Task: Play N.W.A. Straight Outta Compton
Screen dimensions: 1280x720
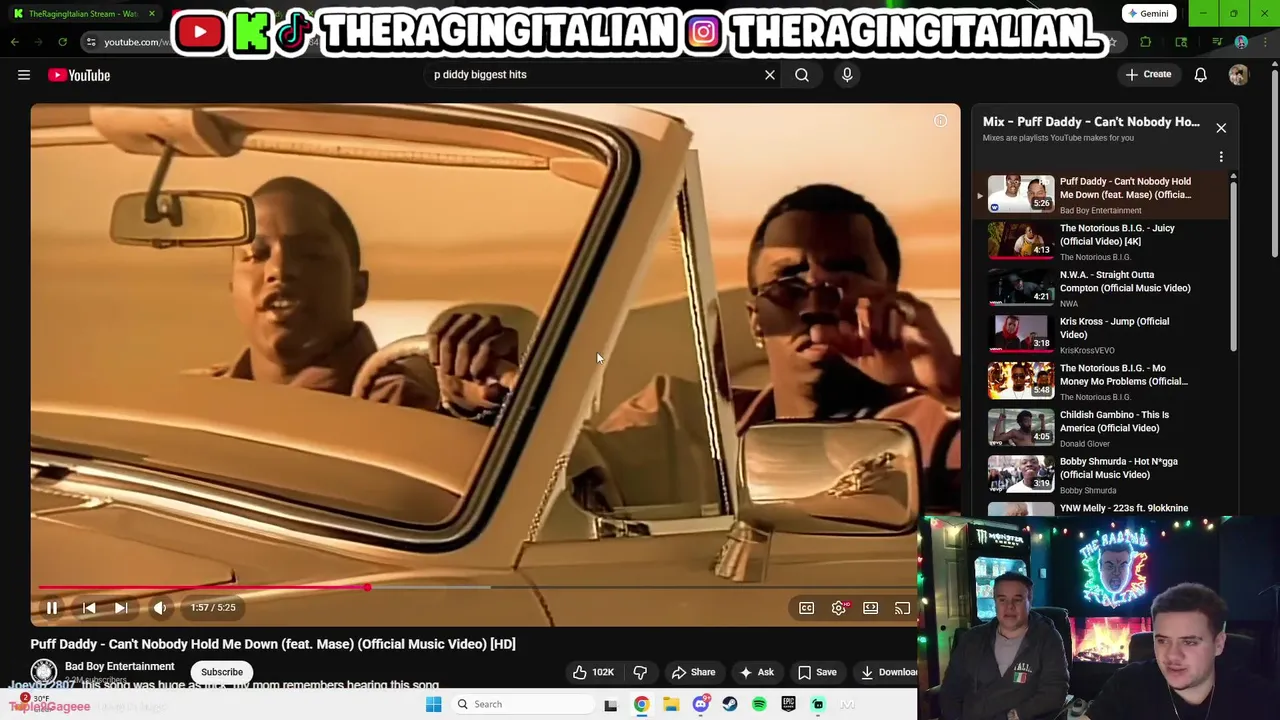Action: click(x=1100, y=288)
